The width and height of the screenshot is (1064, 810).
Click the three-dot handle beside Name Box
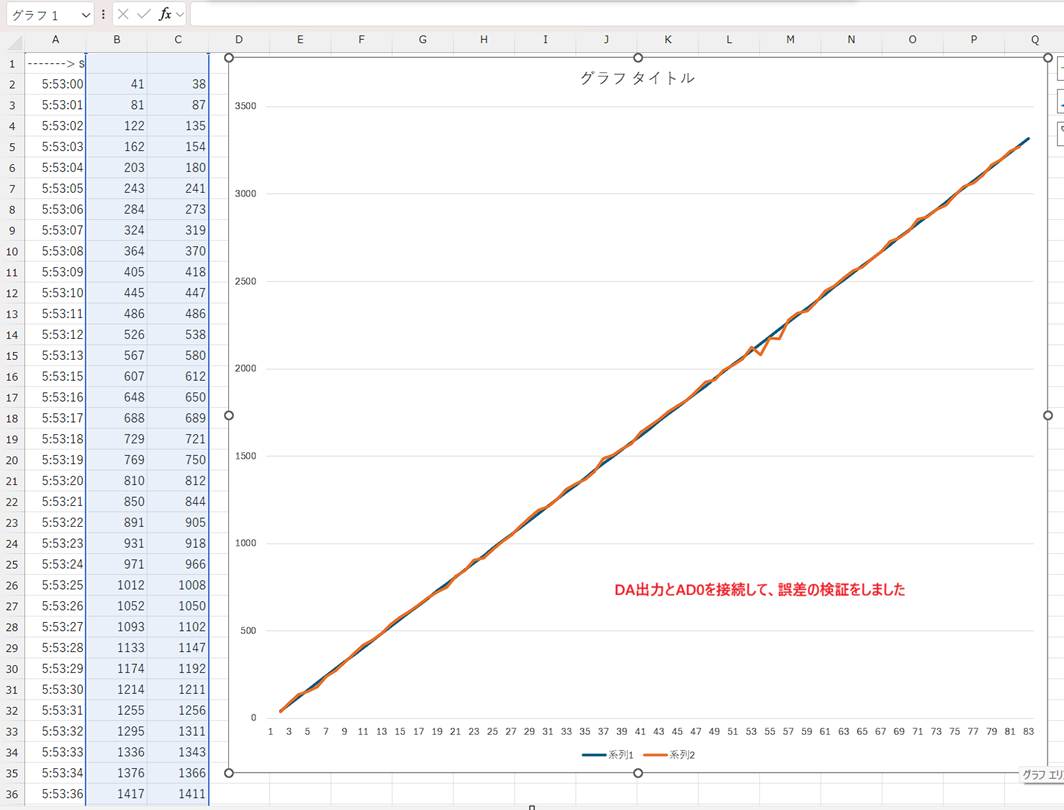(103, 15)
